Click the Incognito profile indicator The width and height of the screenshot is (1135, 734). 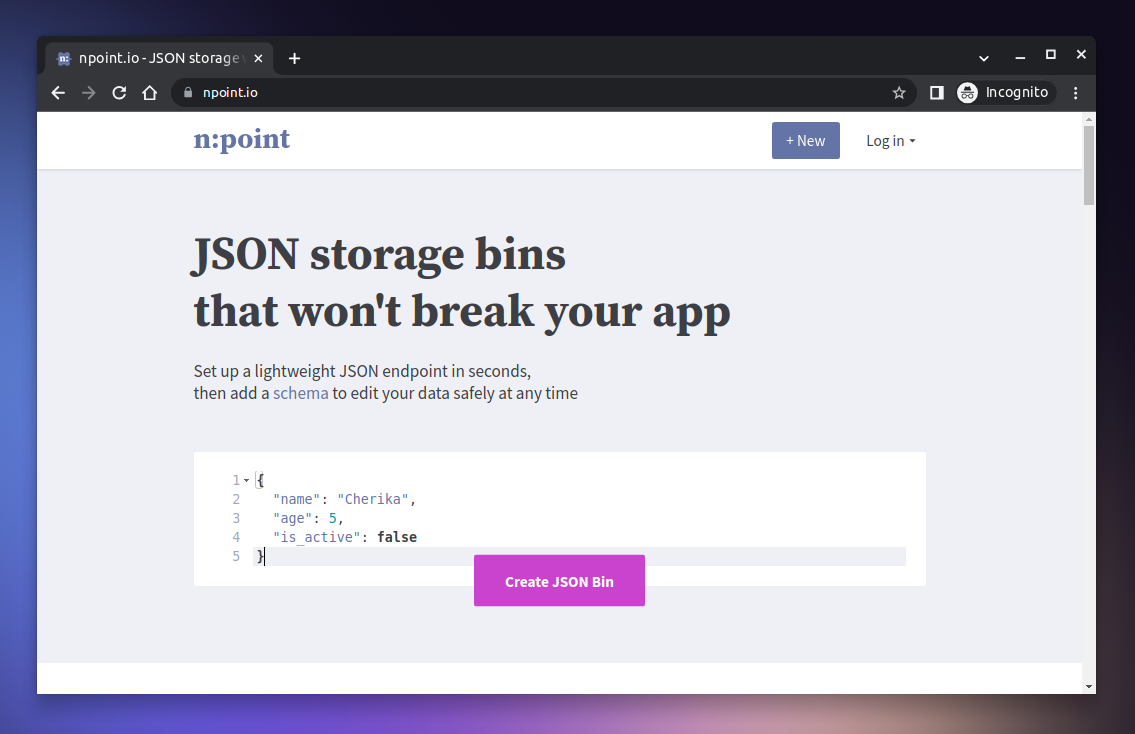[1004, 93]
